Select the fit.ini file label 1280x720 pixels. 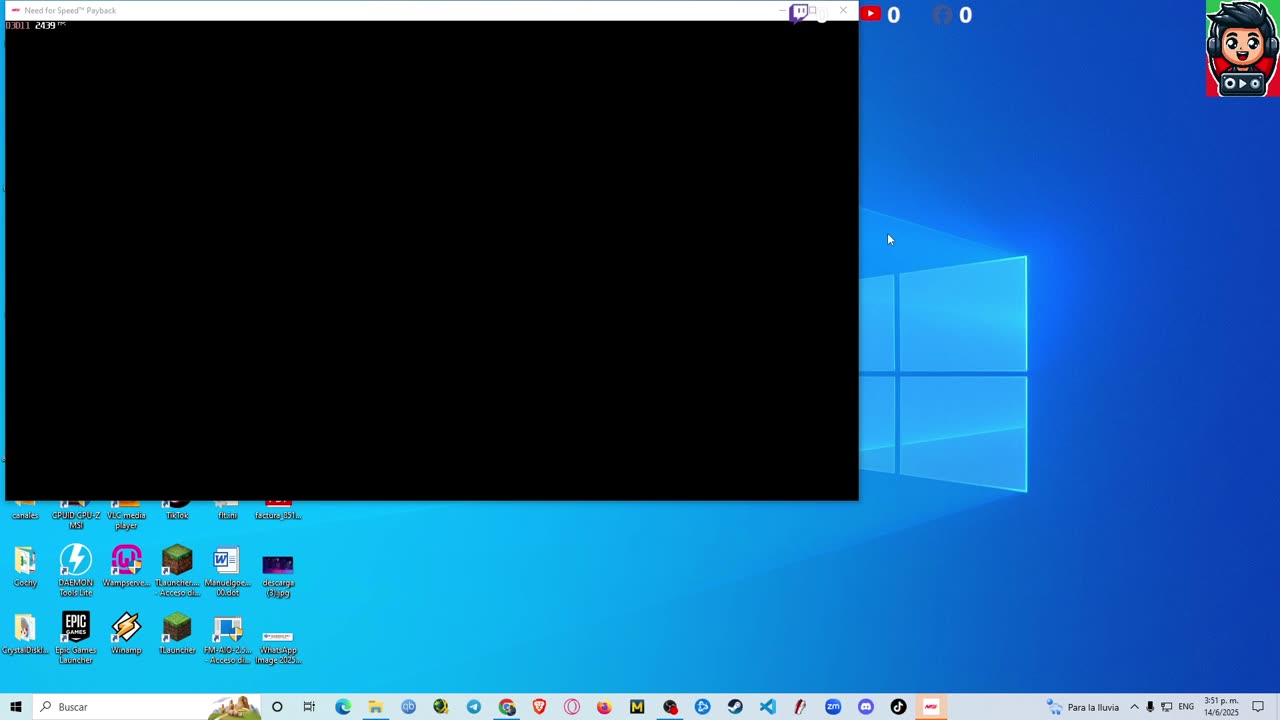pos(228,516)
